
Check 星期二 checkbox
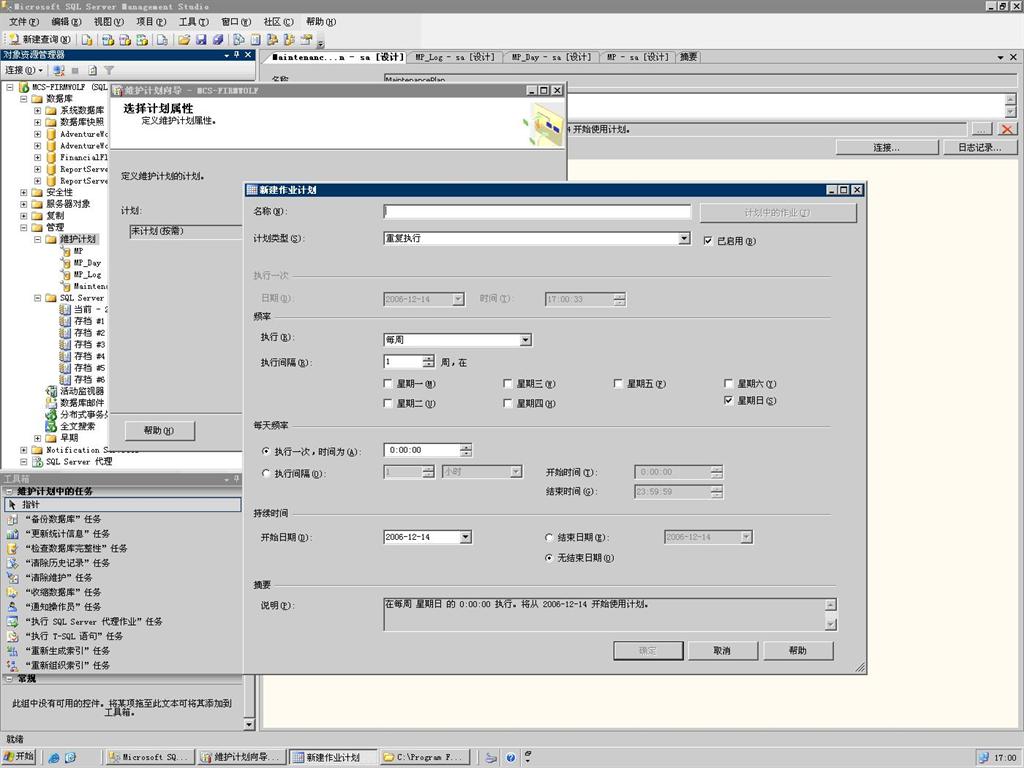coord(388,404)
